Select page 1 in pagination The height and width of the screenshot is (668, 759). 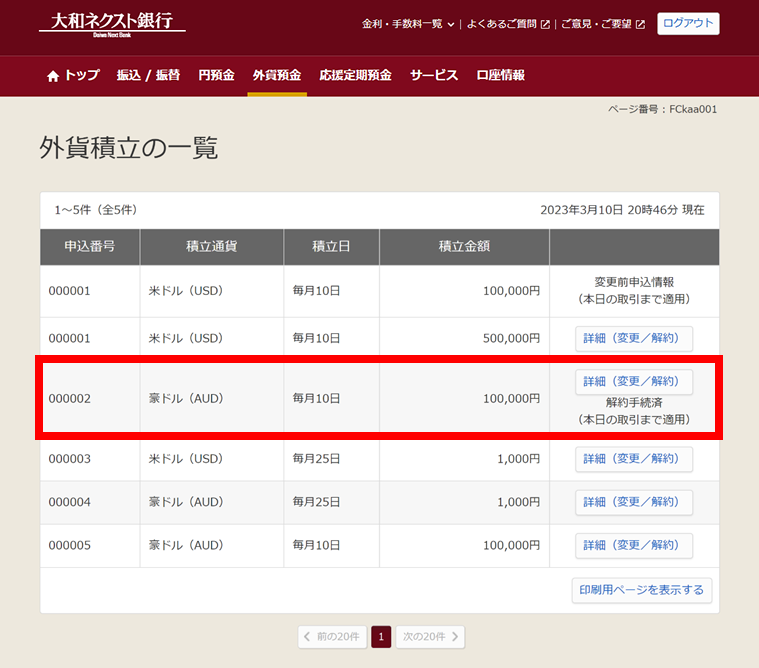(381, 637)
